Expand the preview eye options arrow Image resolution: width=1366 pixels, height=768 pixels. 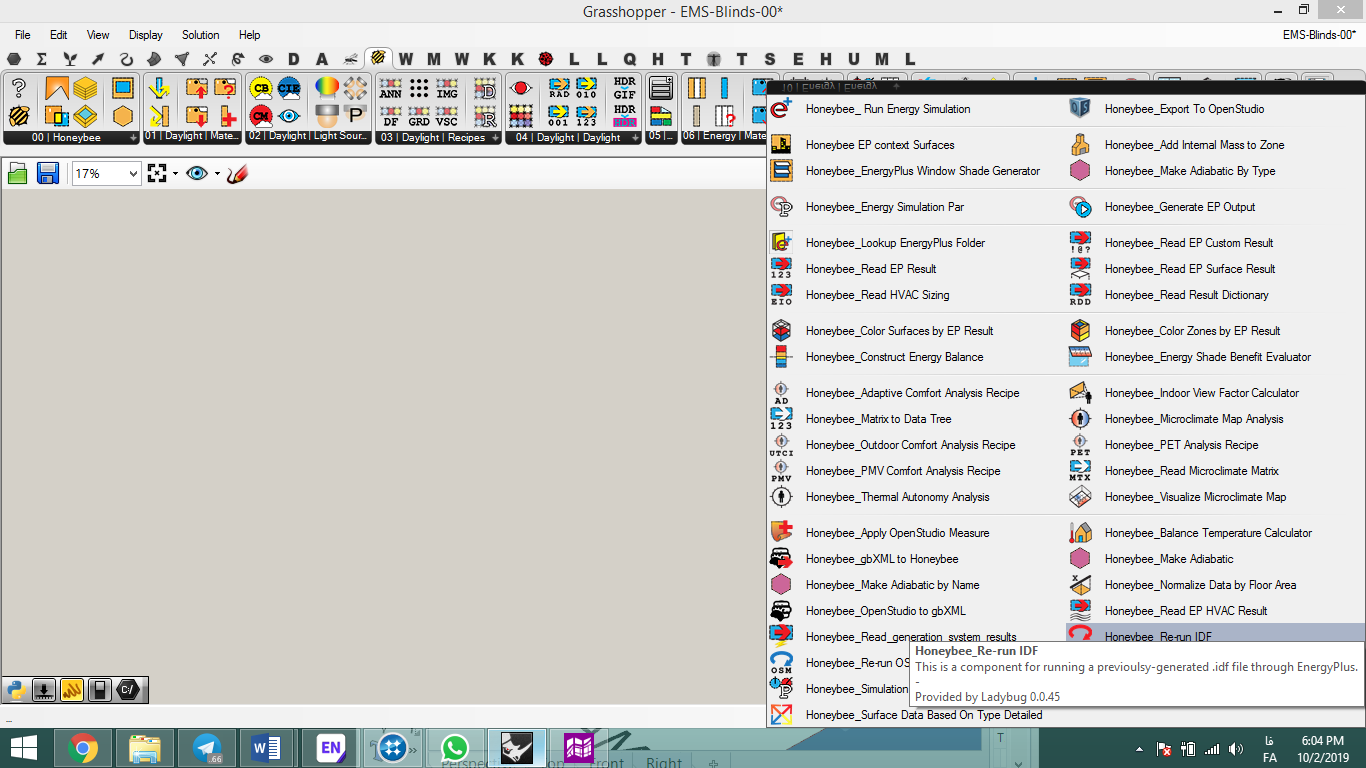(x=217, y=174)
